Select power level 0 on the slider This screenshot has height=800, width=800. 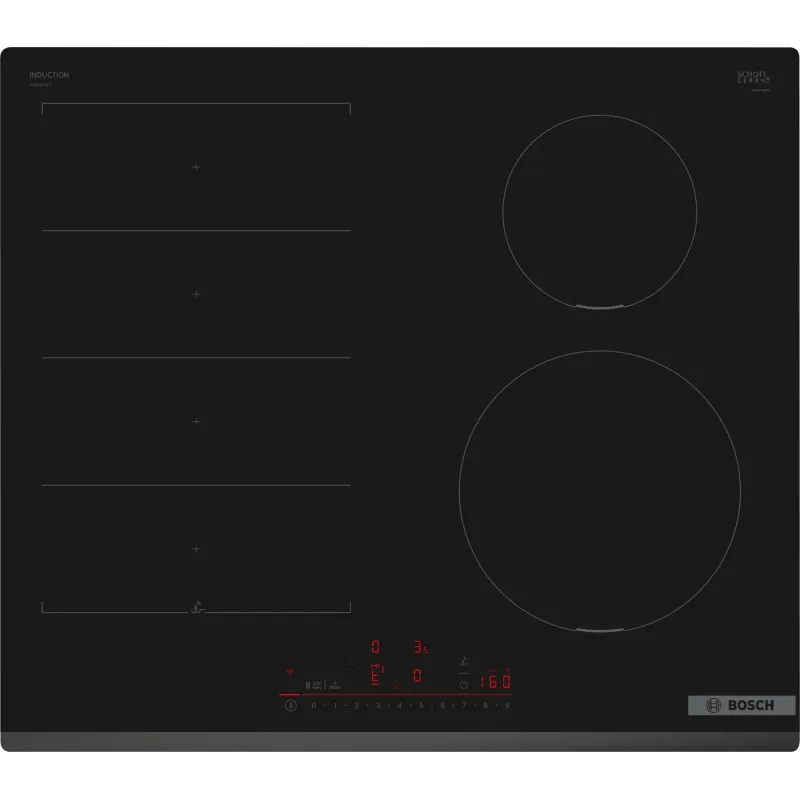point(313,705)
